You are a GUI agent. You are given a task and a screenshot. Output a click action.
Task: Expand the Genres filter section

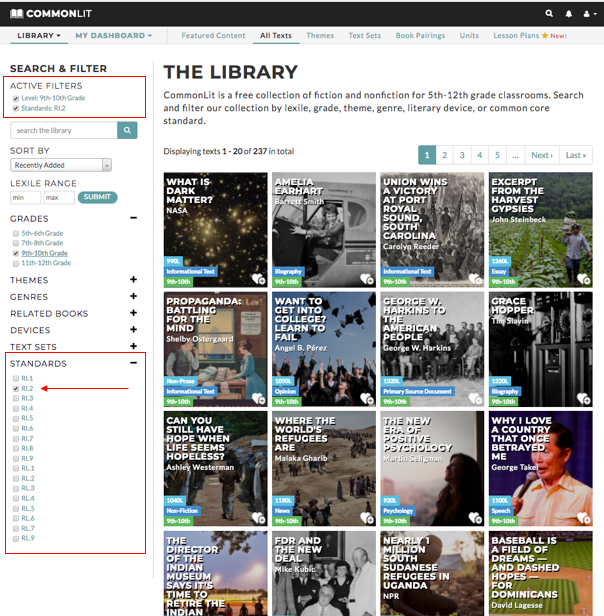[134, 296]
